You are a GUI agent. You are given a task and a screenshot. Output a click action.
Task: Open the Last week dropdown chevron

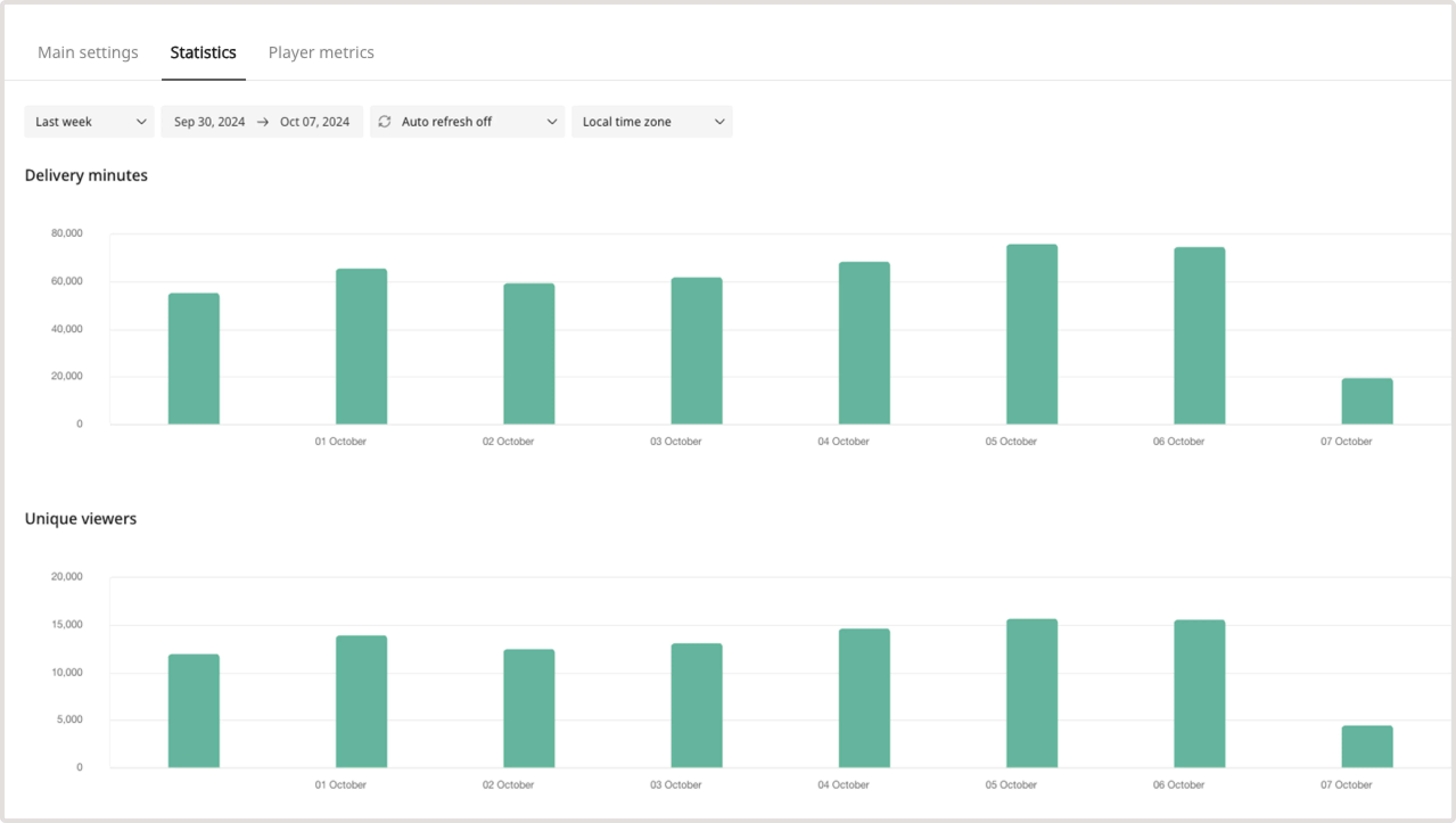pyautogui.click(x=141, y=121)
